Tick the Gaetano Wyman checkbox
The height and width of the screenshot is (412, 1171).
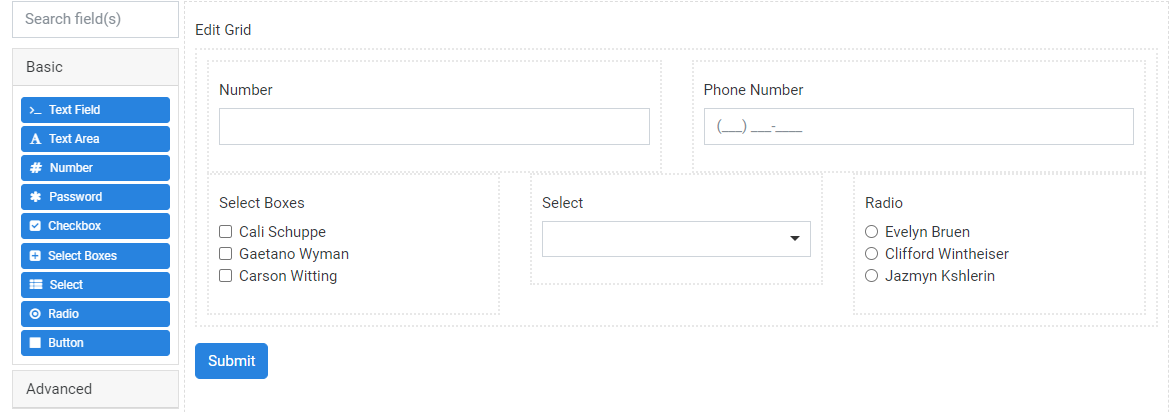coord(226,254)
